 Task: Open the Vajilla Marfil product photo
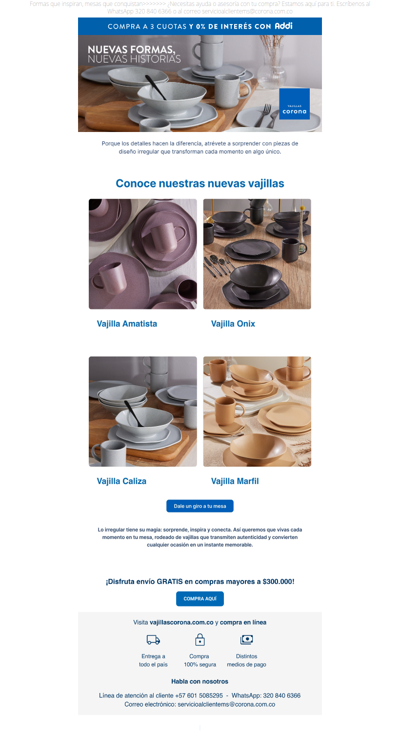click(x=257, y=411)
